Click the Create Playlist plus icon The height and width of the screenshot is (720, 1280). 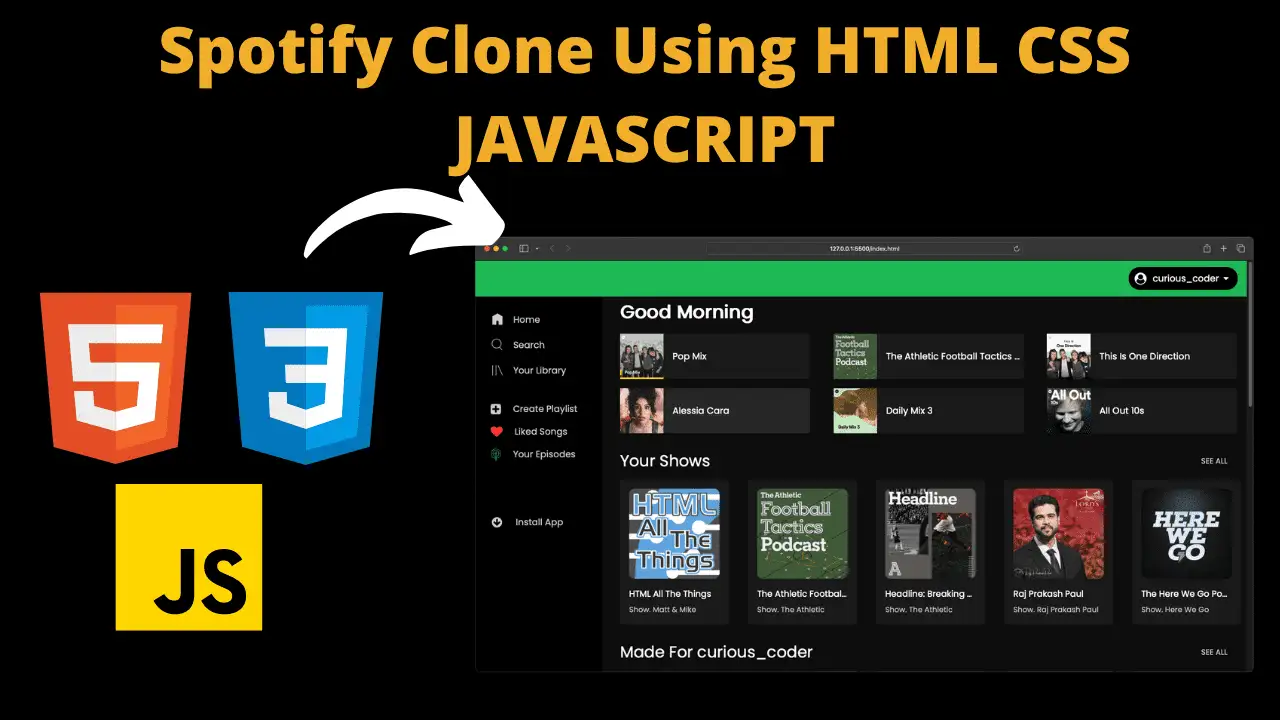coord(496,409)
